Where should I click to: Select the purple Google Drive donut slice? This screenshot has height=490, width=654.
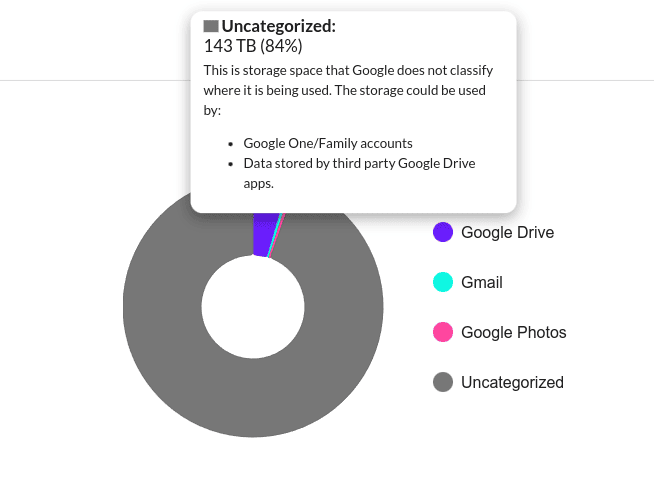[264, 234]
